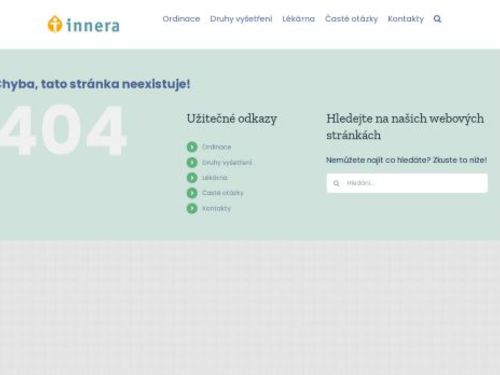Click the green arrow icon beside Kontakty link
This screenshot has height=375, width=500.
192,208
